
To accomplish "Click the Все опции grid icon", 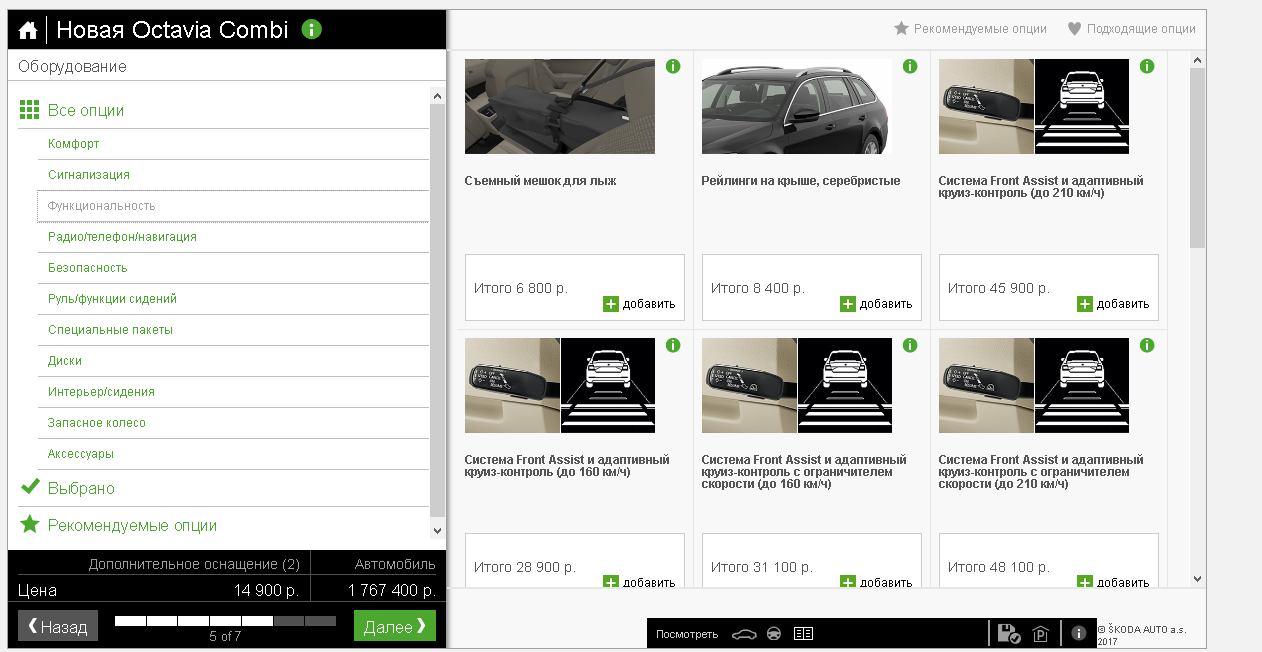I will tap(30, 110).
